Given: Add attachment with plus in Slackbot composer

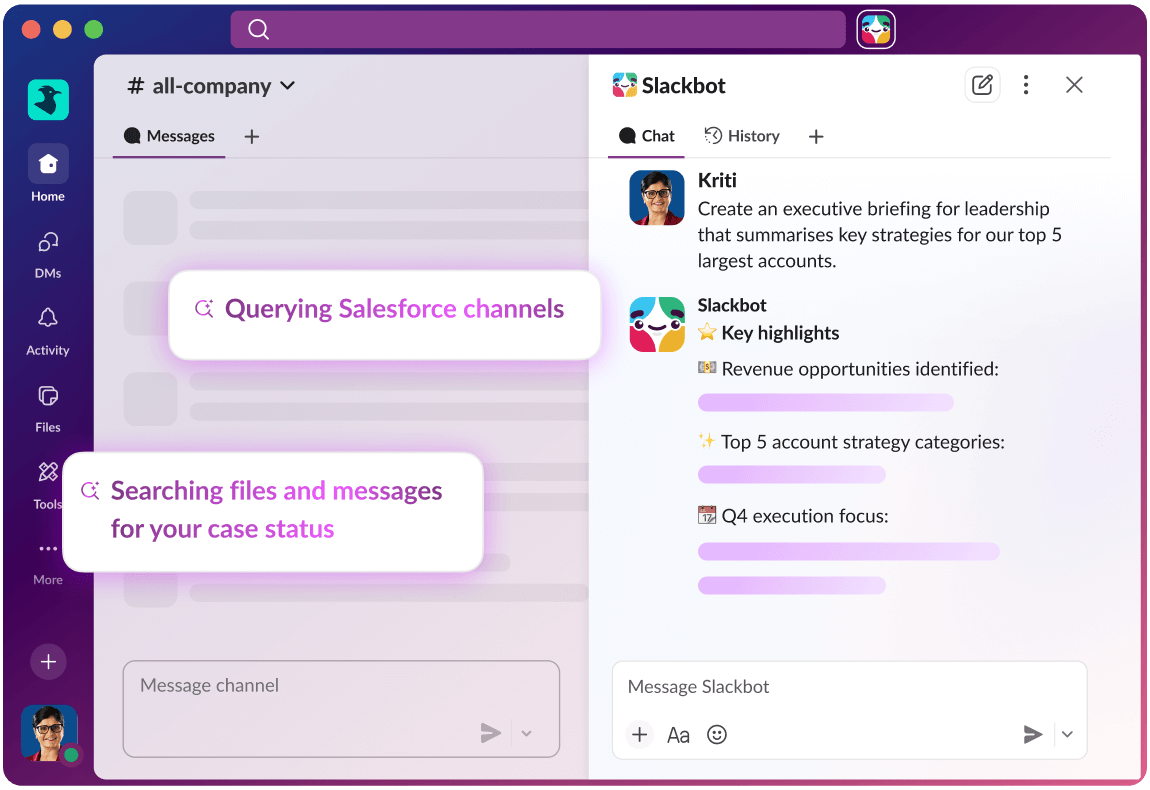Looking at the screenshot, I should (x=639, y=735).
